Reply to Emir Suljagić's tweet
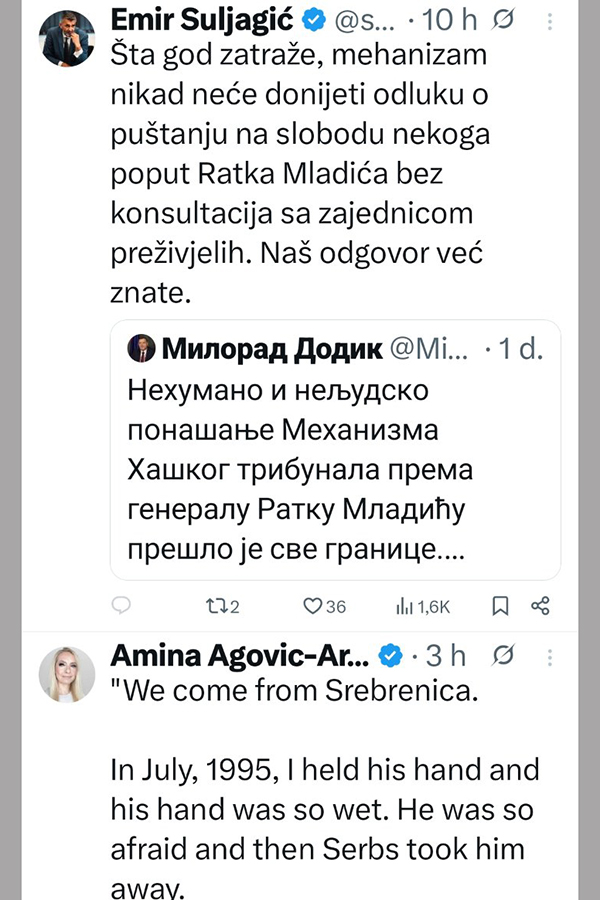This screenshot has height=900, width=600. click(121, 605)
